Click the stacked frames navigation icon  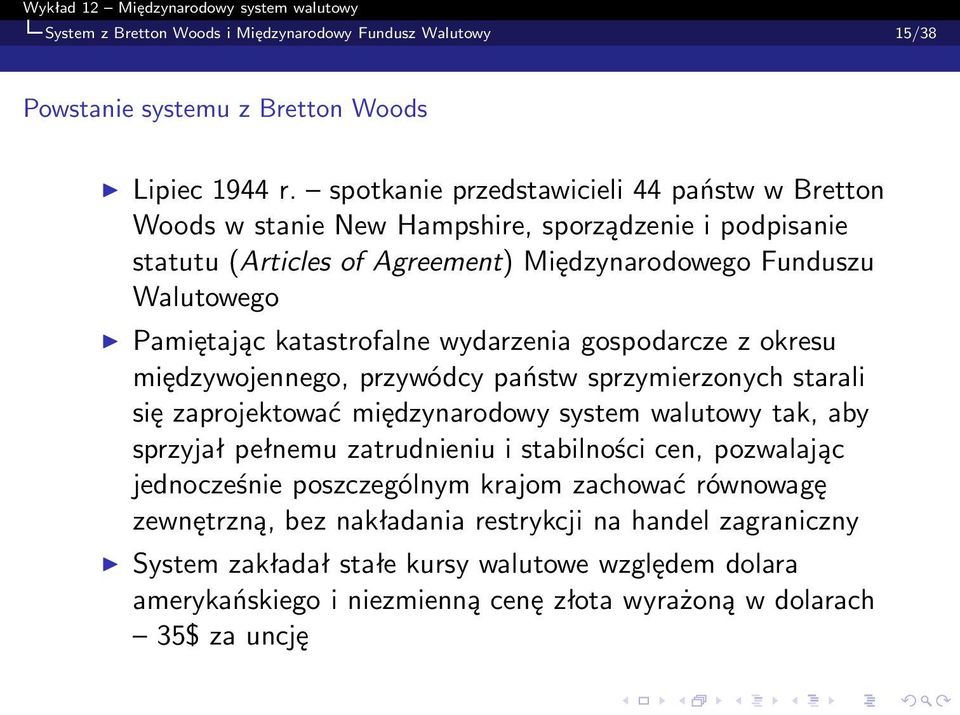[x=699, y=701]
